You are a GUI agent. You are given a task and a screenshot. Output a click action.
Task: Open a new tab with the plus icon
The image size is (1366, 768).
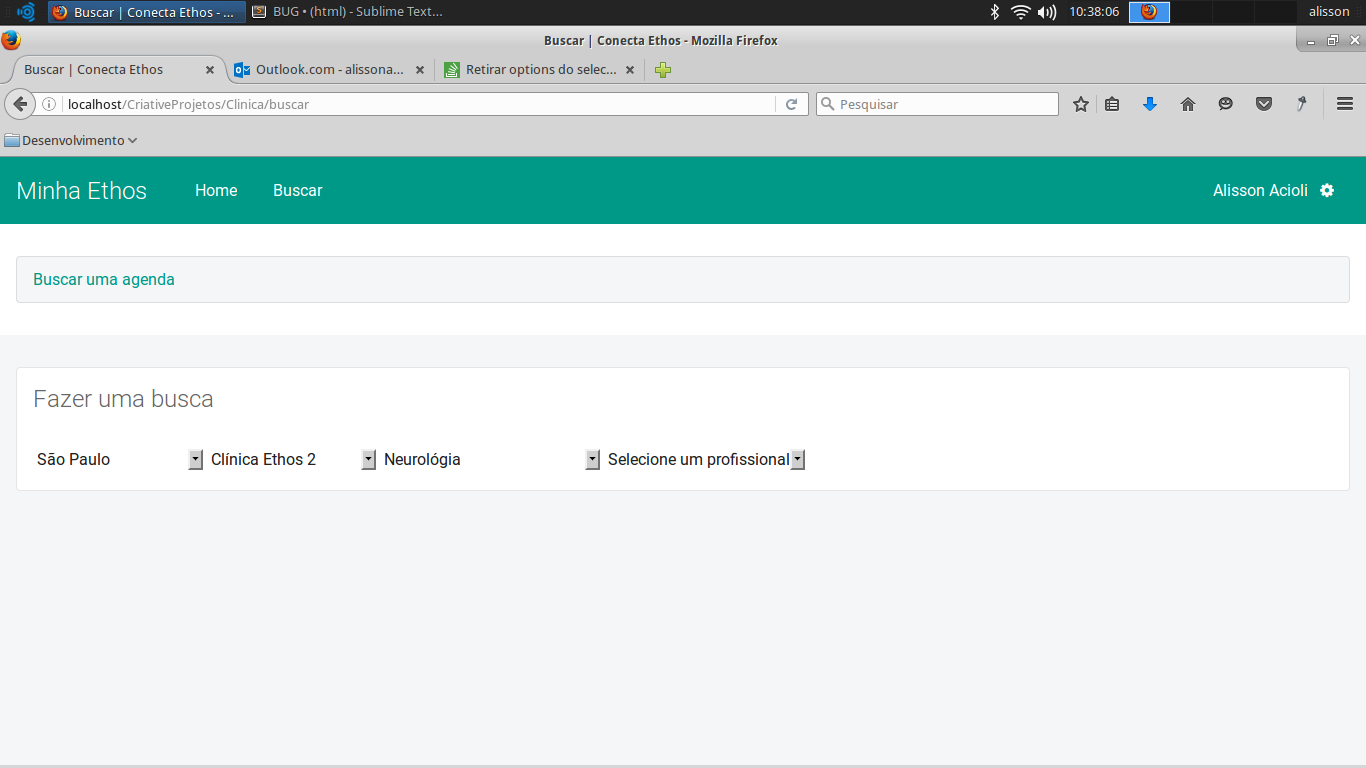coord(663,70)
